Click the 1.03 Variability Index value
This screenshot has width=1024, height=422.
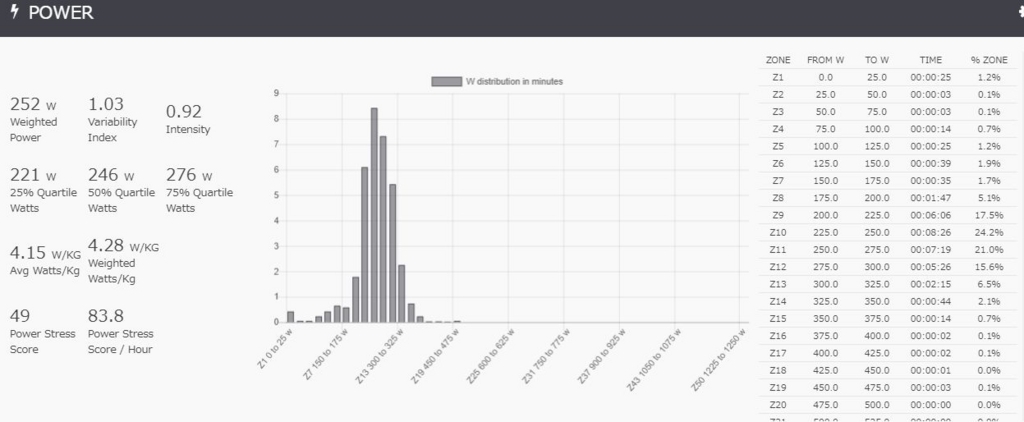pos(106,104)
